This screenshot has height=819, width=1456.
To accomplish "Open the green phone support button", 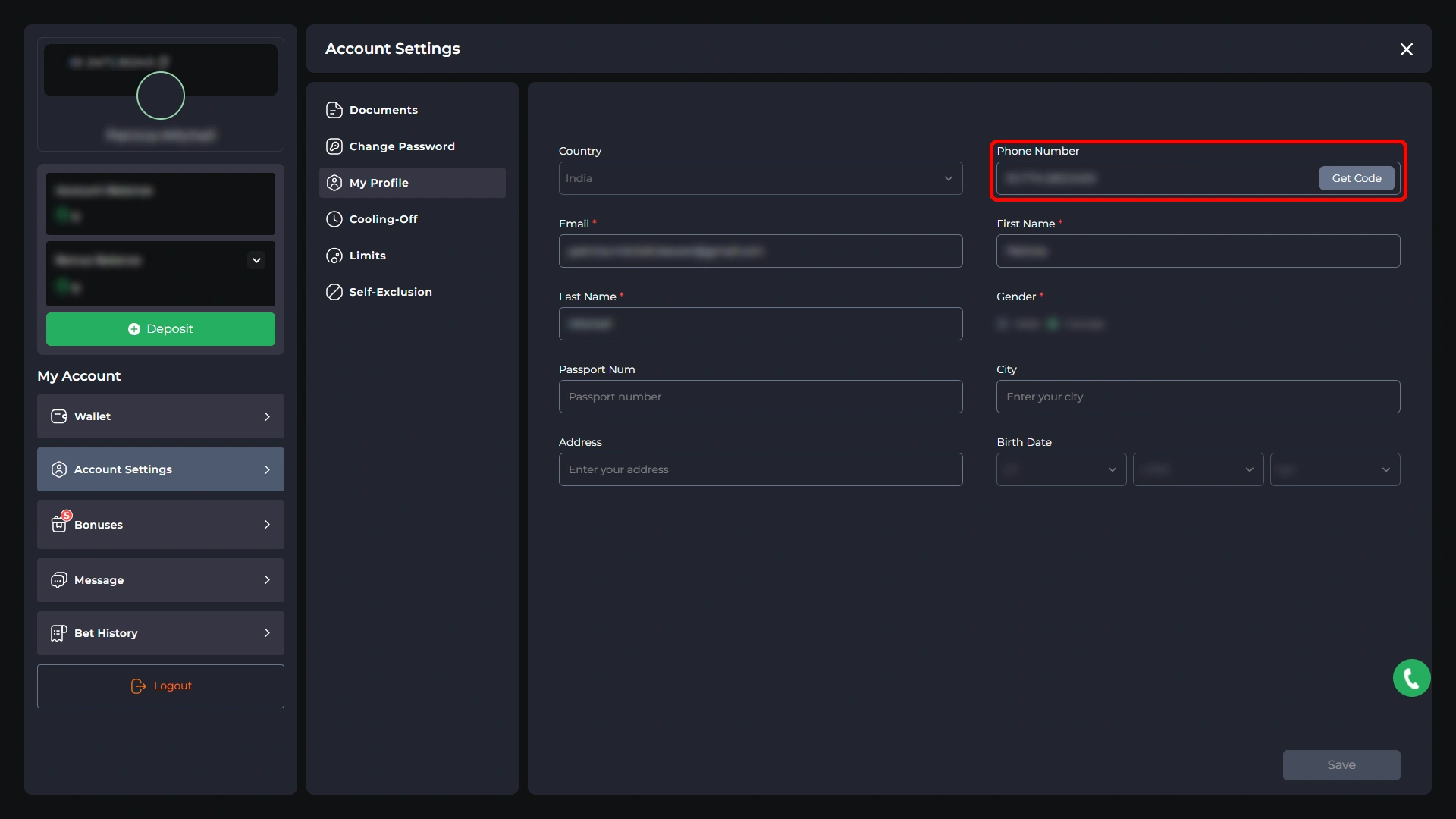I will [x=1411, y=678].
